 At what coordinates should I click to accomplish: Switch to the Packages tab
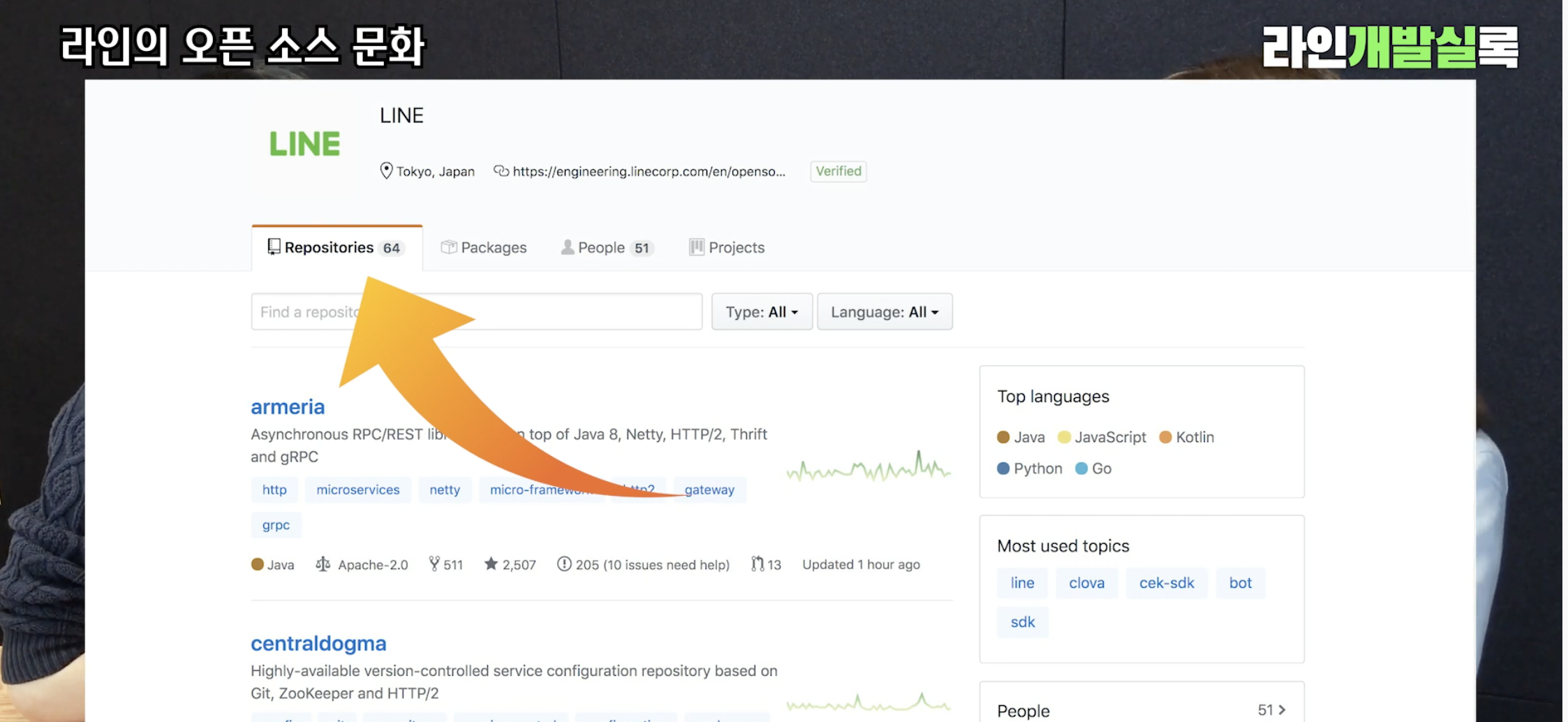[484, 247]
